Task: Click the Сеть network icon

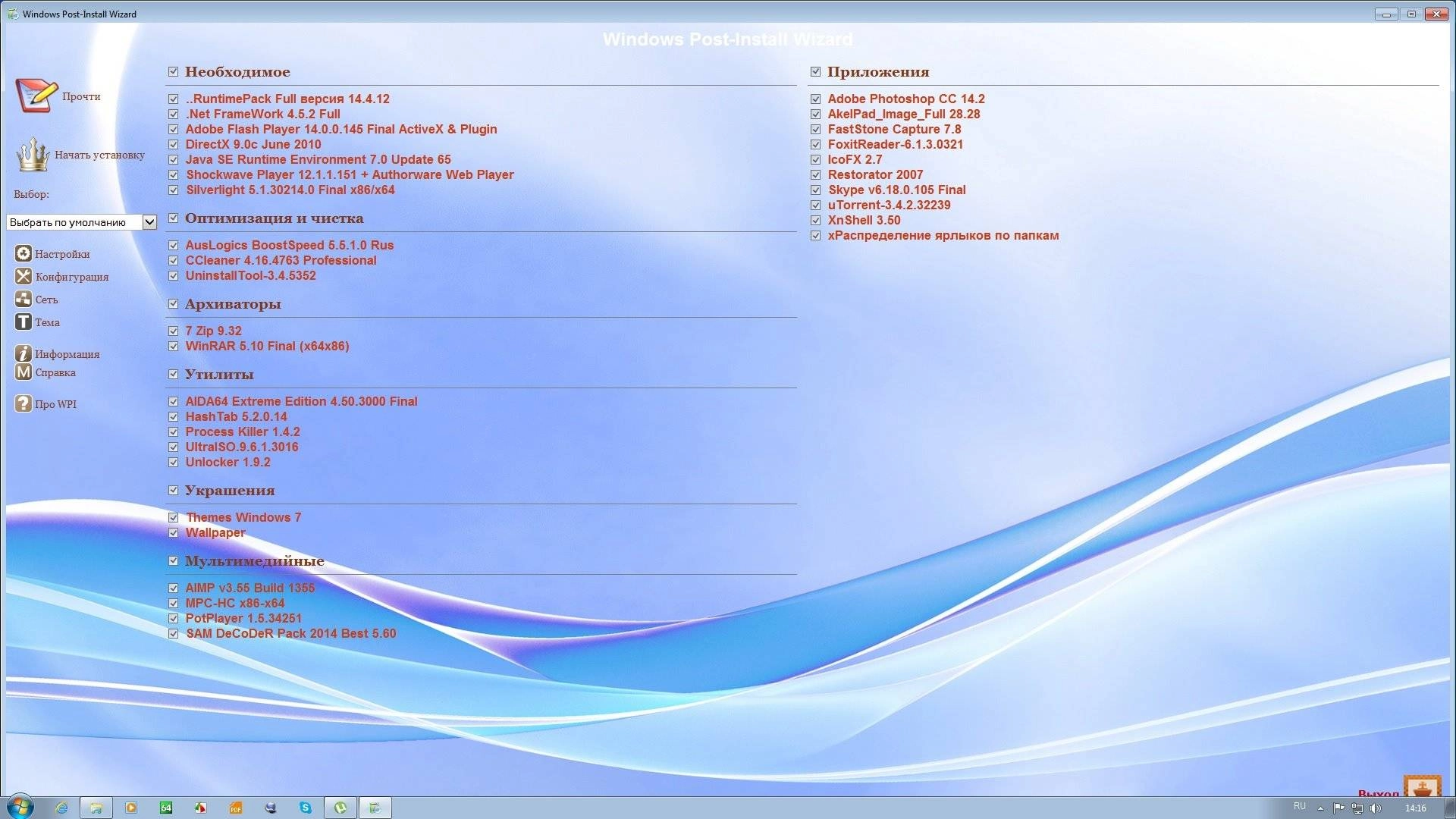Action: click(24, 299)
